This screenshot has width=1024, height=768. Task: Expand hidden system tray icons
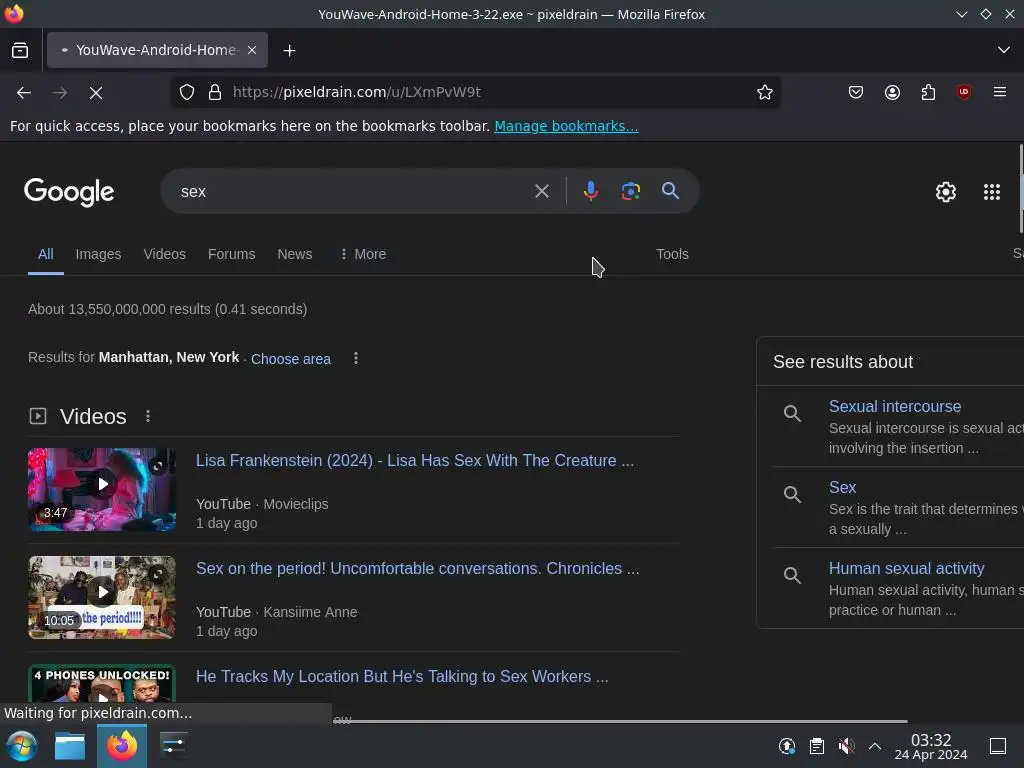(875, 746)
